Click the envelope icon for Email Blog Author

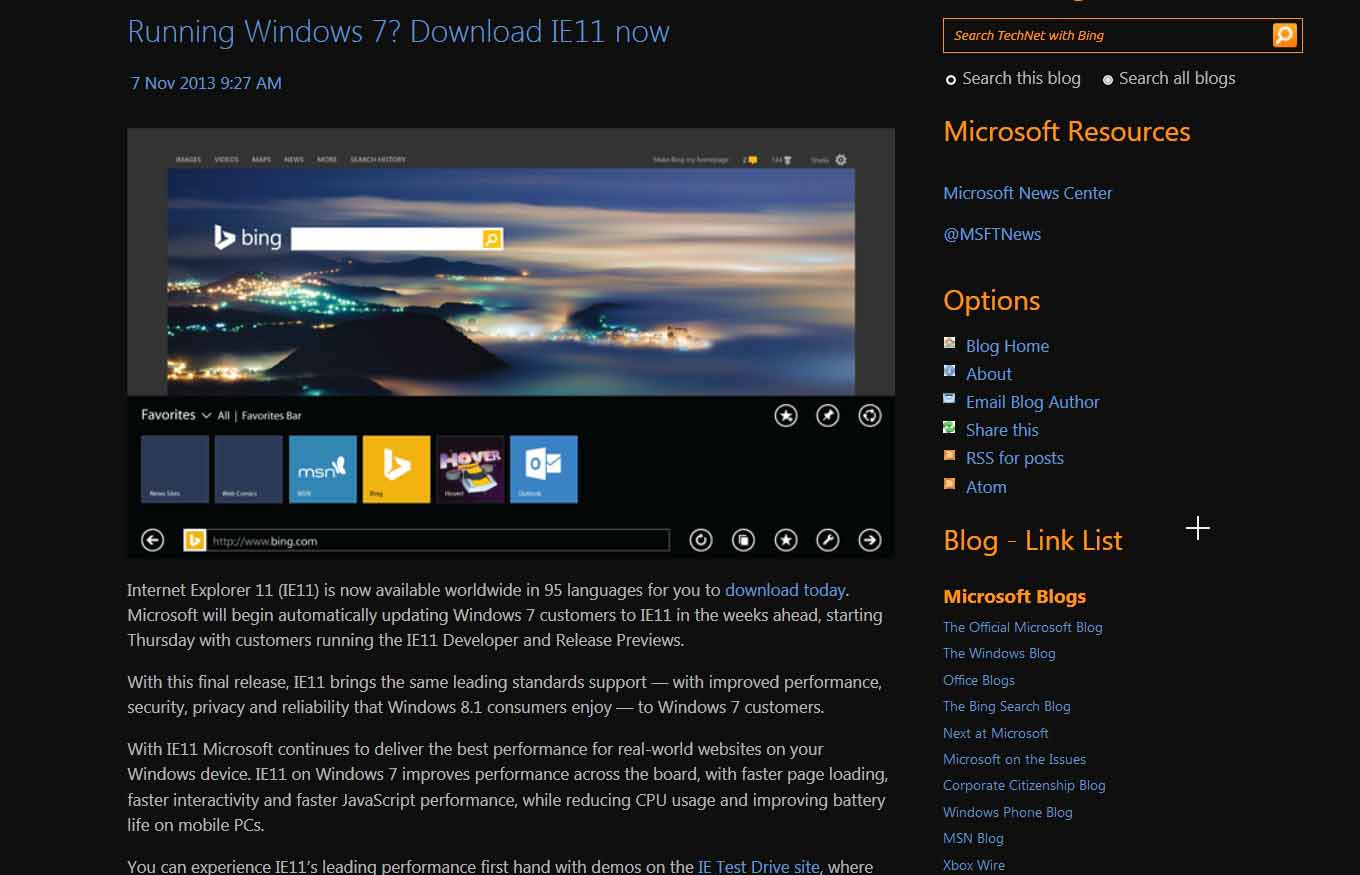coord(949,399)
